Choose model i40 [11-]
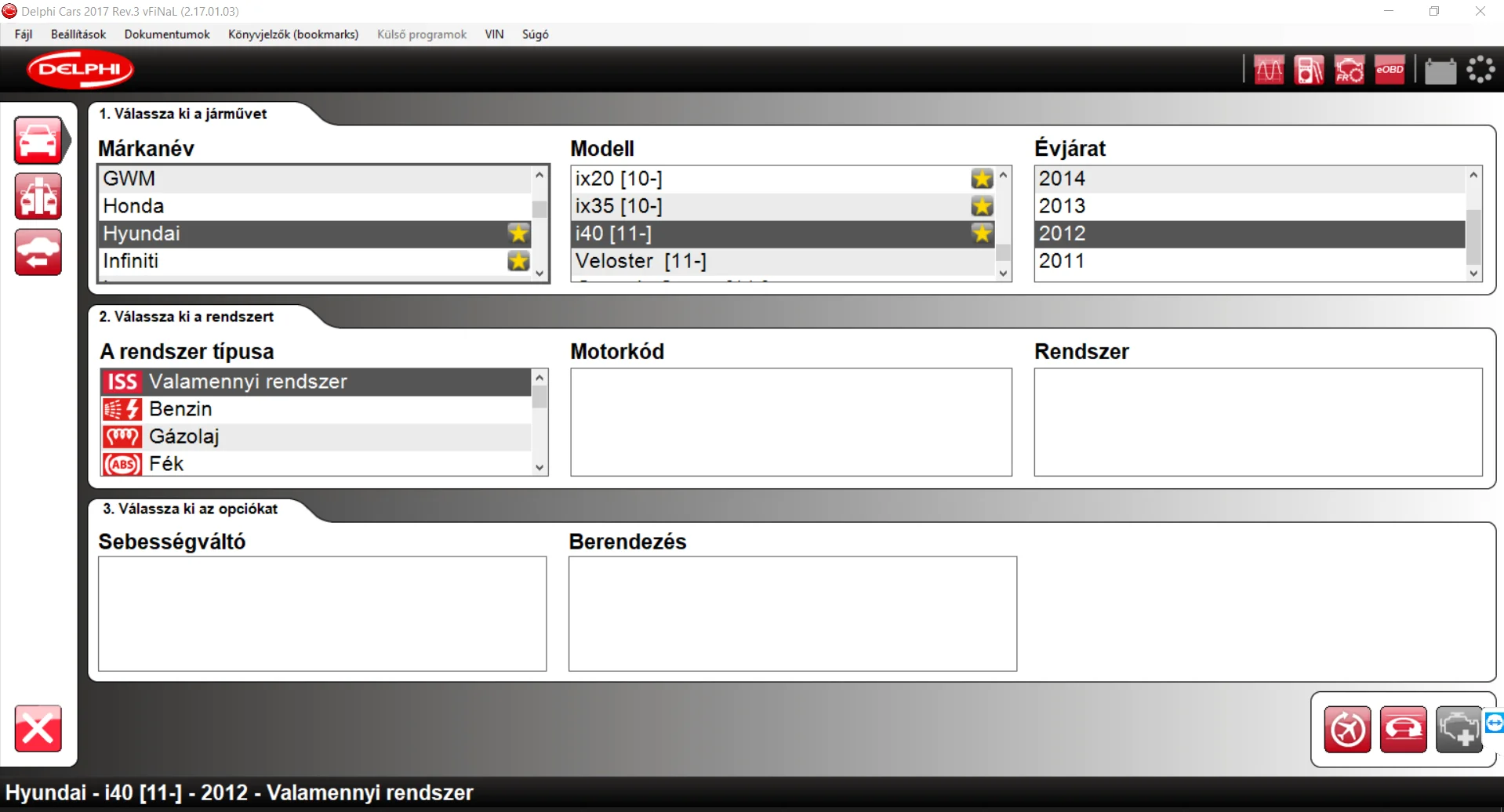This screenshot has height=812, width=1504. tap(783, 234)
